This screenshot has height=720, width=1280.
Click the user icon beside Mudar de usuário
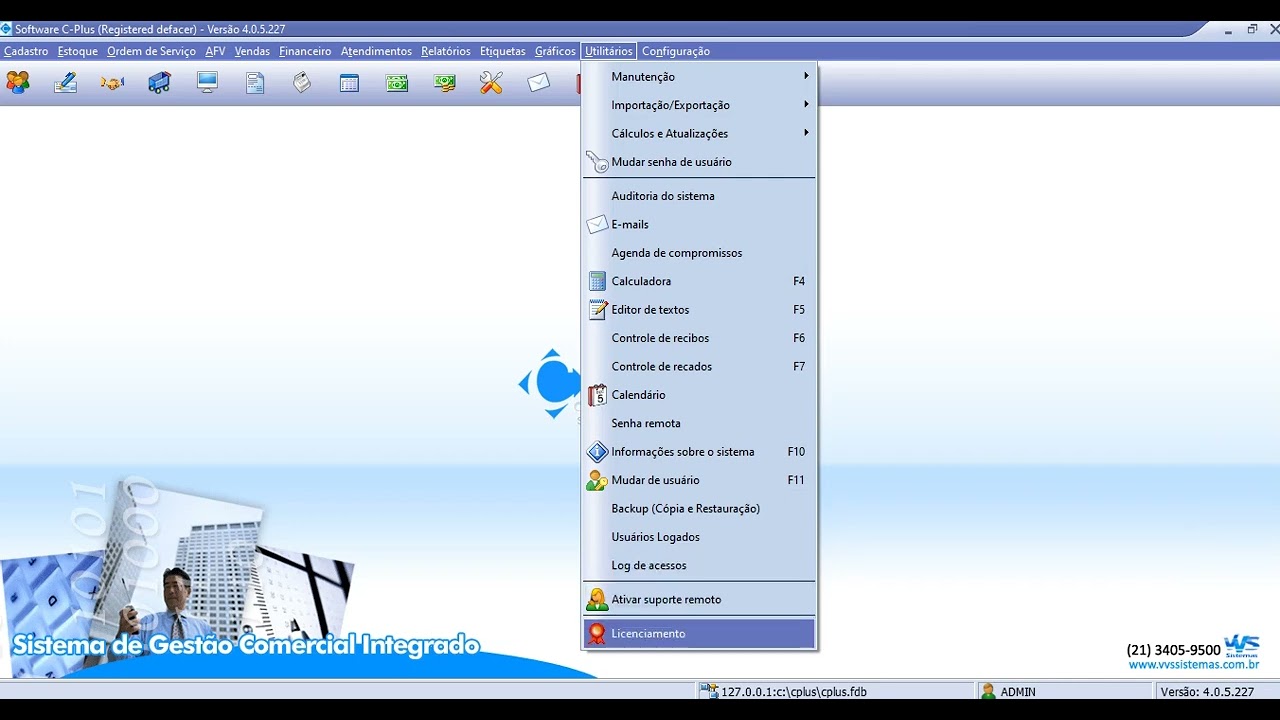click(x=597, y=480)
